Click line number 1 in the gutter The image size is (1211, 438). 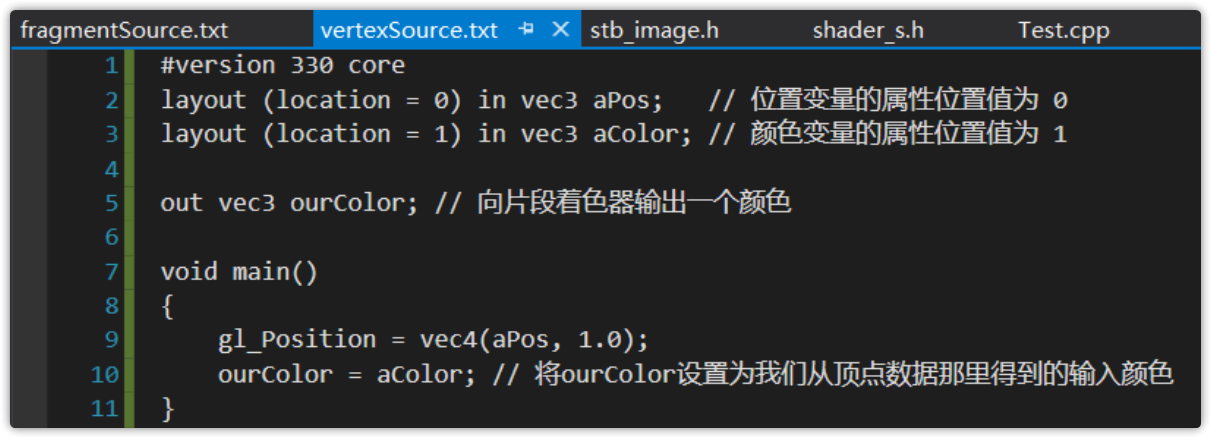(110, 67)
